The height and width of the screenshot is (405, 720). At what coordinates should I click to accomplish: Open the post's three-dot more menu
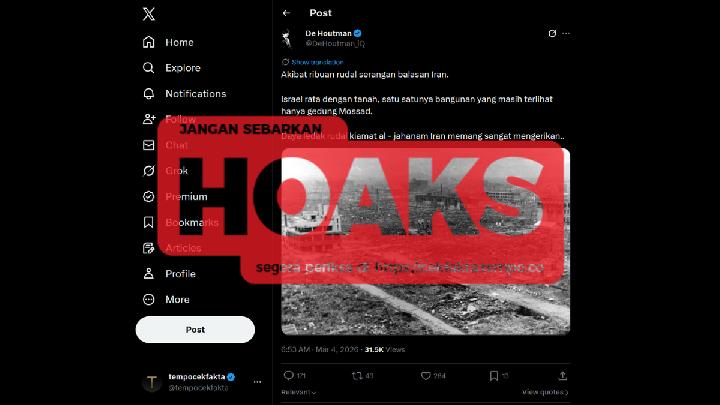tap(566, 33)
